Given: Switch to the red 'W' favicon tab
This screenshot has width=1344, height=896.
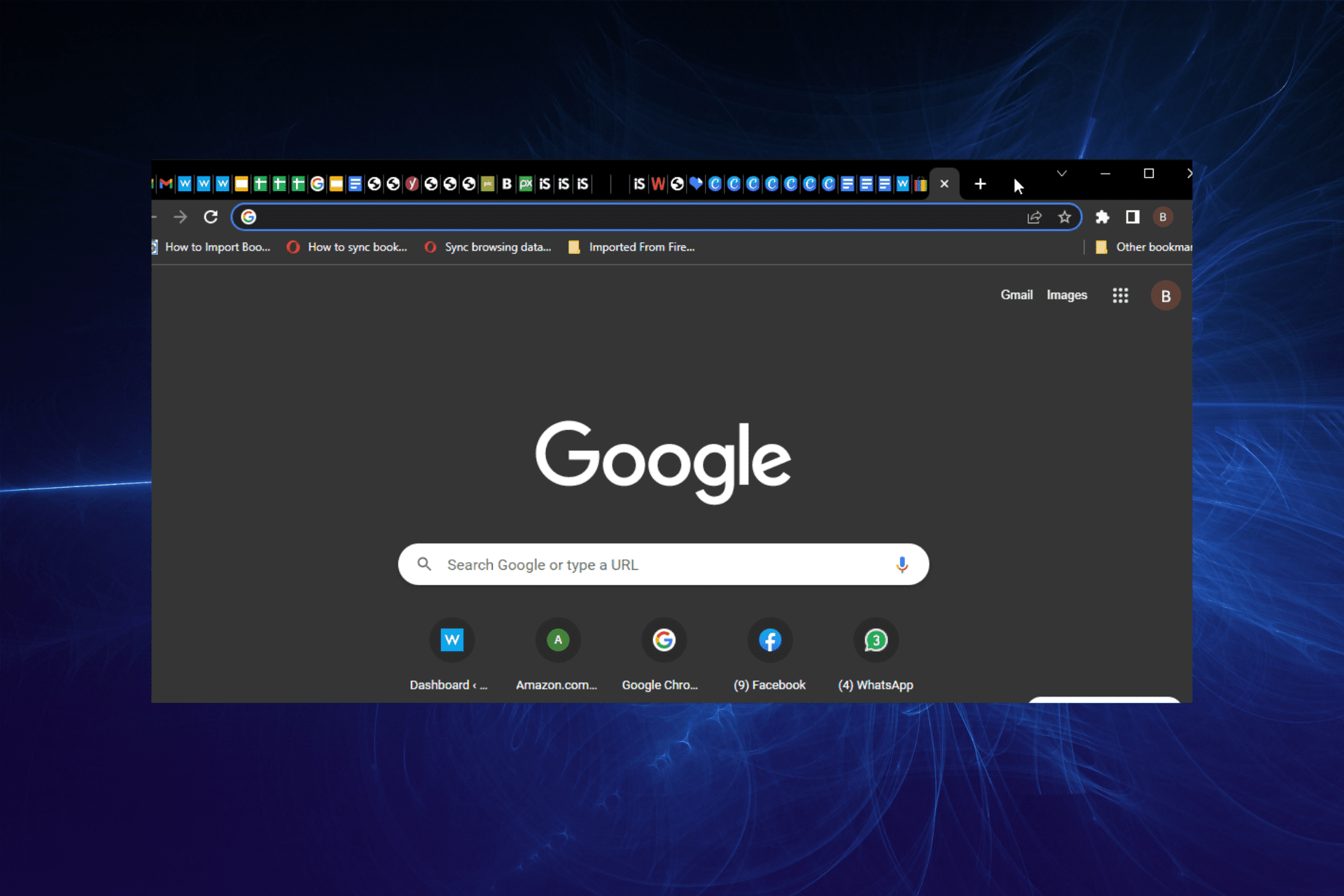Looking at the screenshot, I should (x=658, y=184).
